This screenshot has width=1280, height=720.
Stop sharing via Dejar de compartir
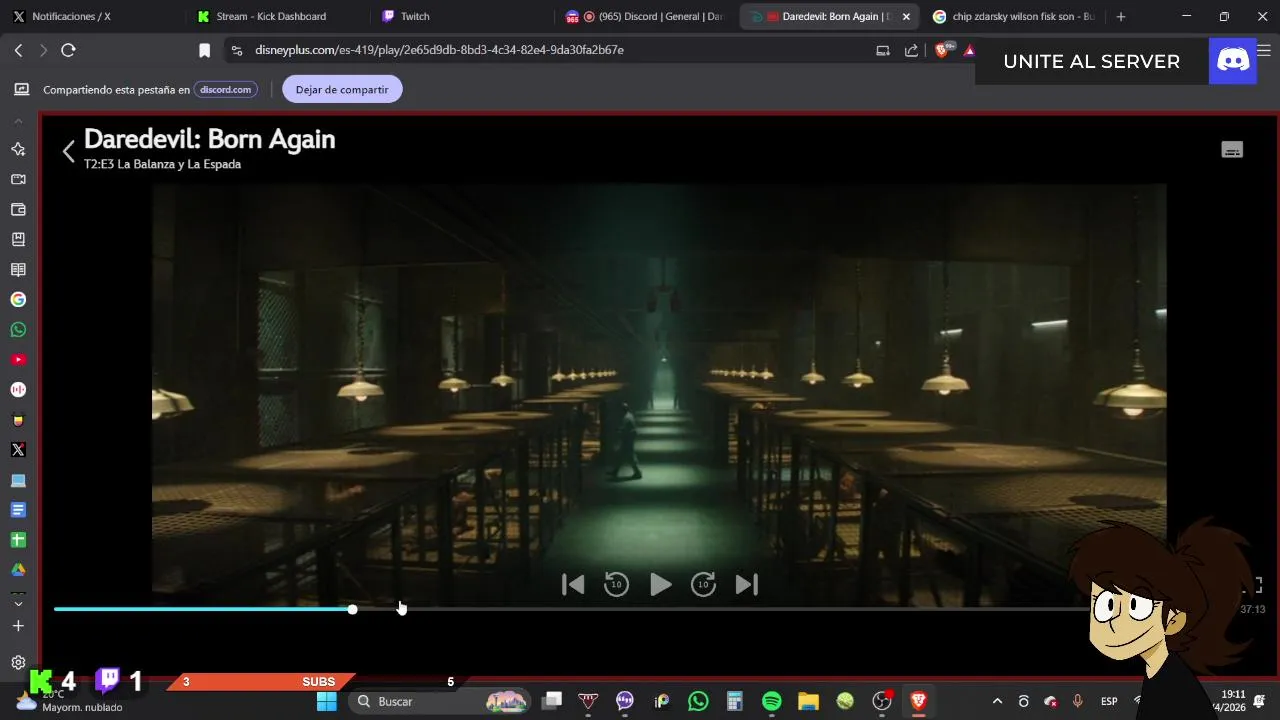[x=342, y=89]
